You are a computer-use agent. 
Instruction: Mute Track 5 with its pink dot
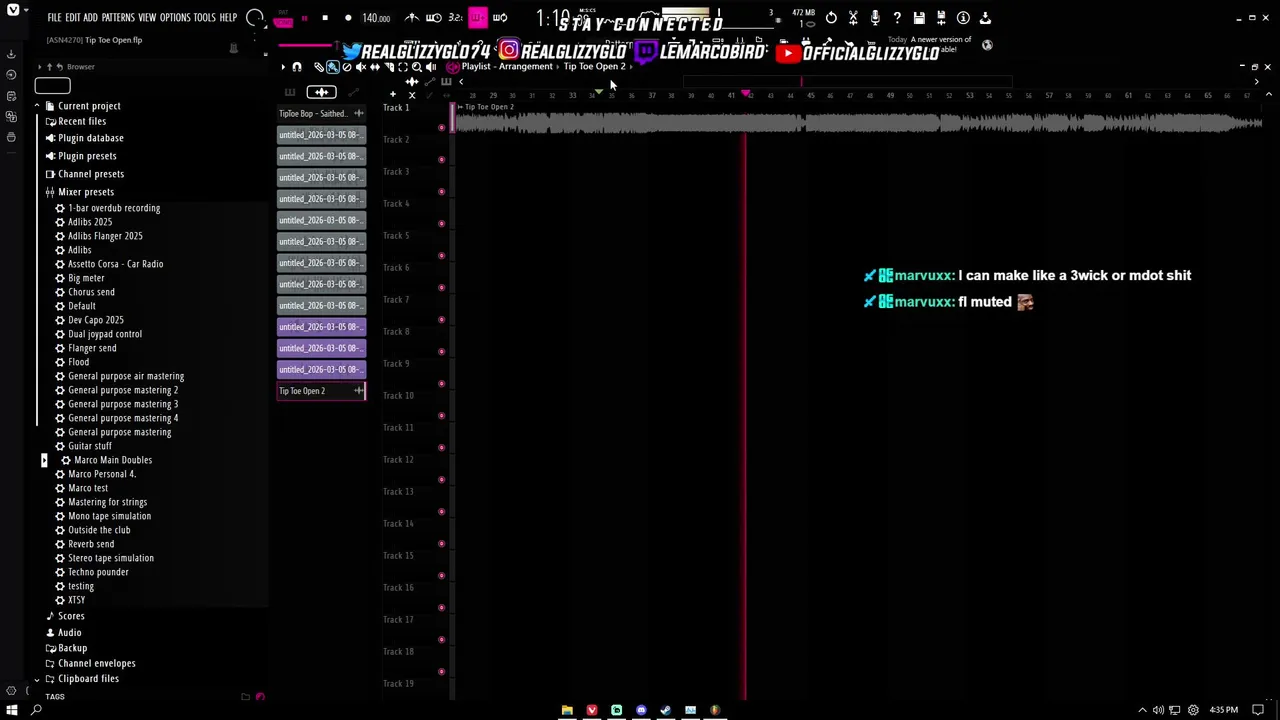(x=441, y=256)
